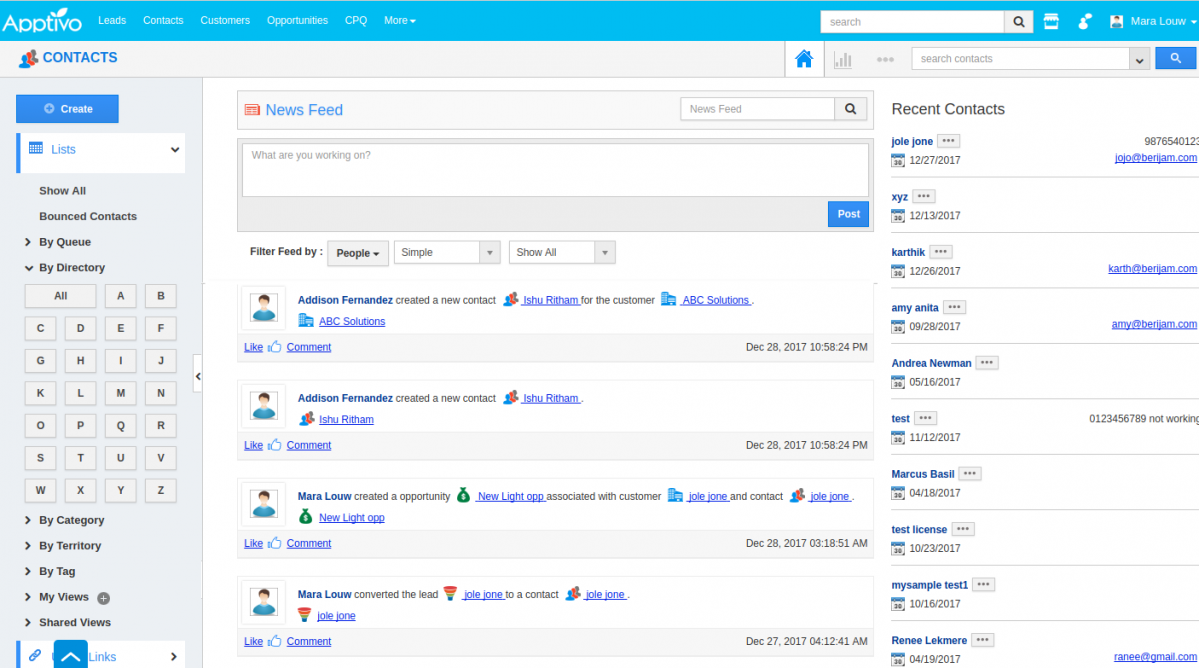Click the News Feed search field
Screen dimensions: 1199x668
click(758, 109)
